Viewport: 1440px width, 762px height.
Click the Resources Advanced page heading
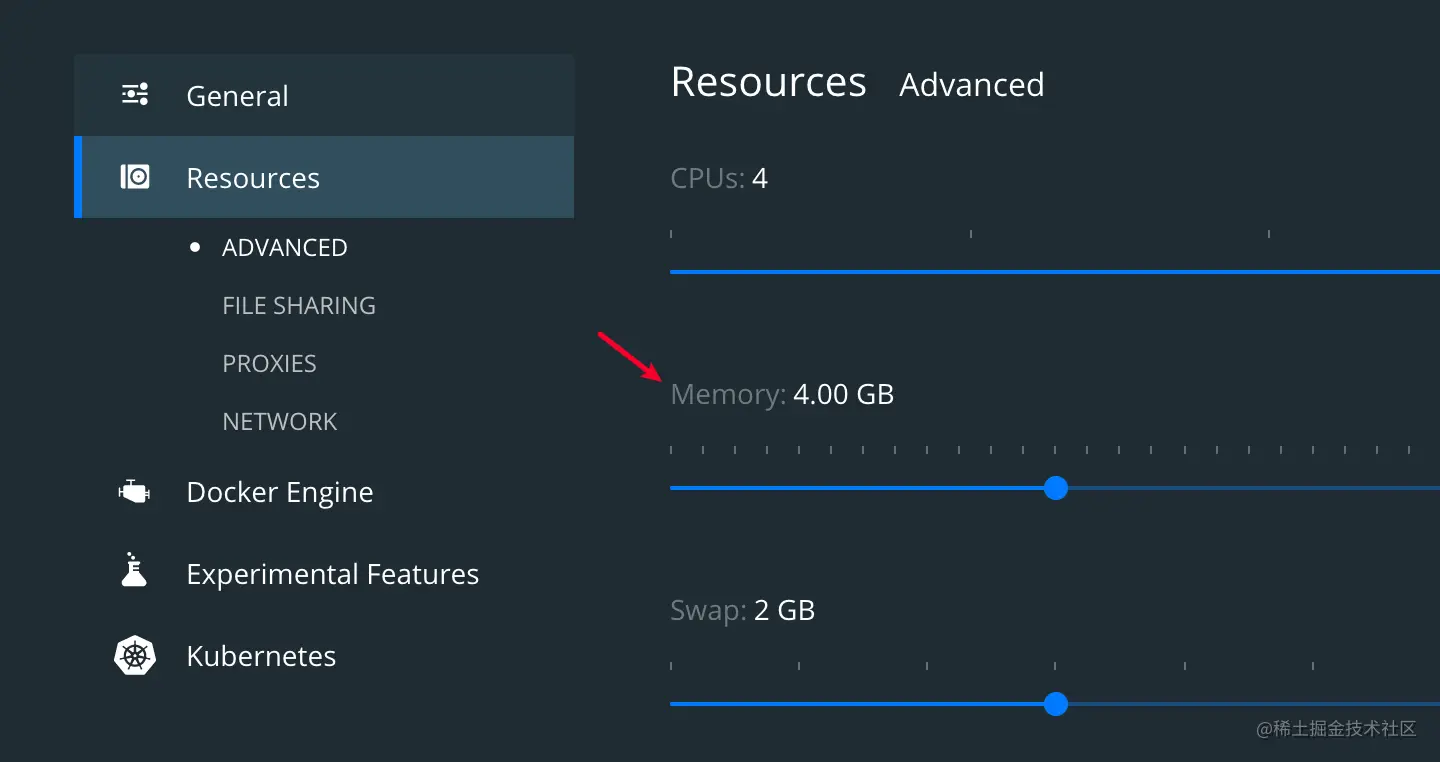[857, 83]
